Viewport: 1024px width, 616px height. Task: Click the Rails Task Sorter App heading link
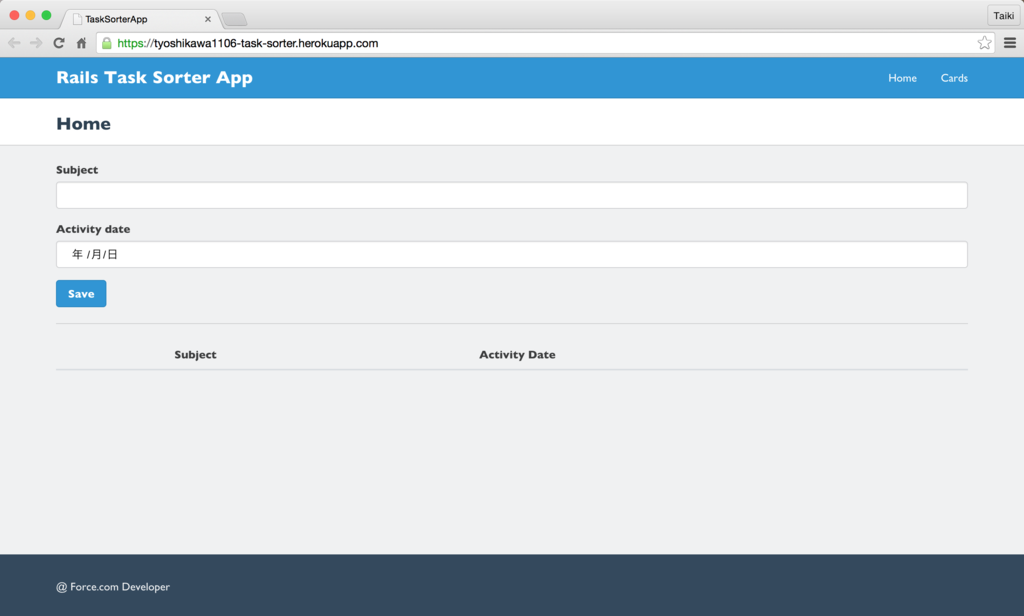(154, 77)
